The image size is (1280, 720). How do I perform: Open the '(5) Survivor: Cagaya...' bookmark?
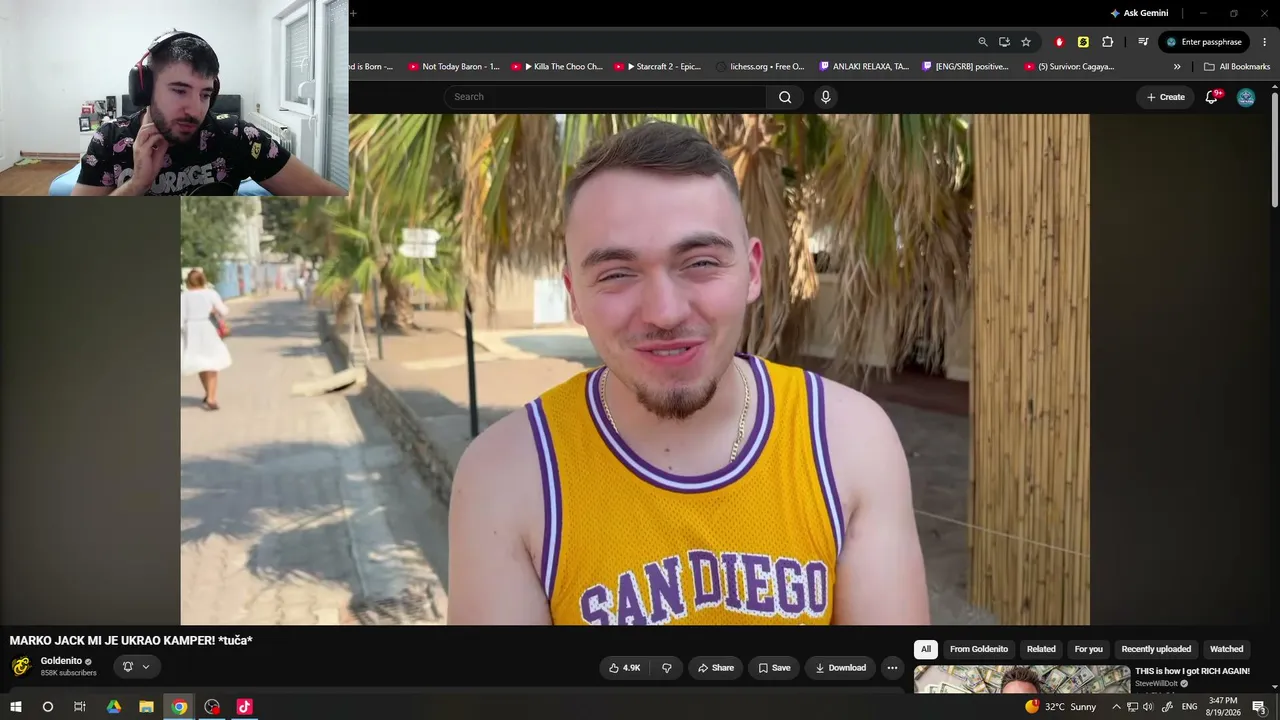click(1069, 67)
